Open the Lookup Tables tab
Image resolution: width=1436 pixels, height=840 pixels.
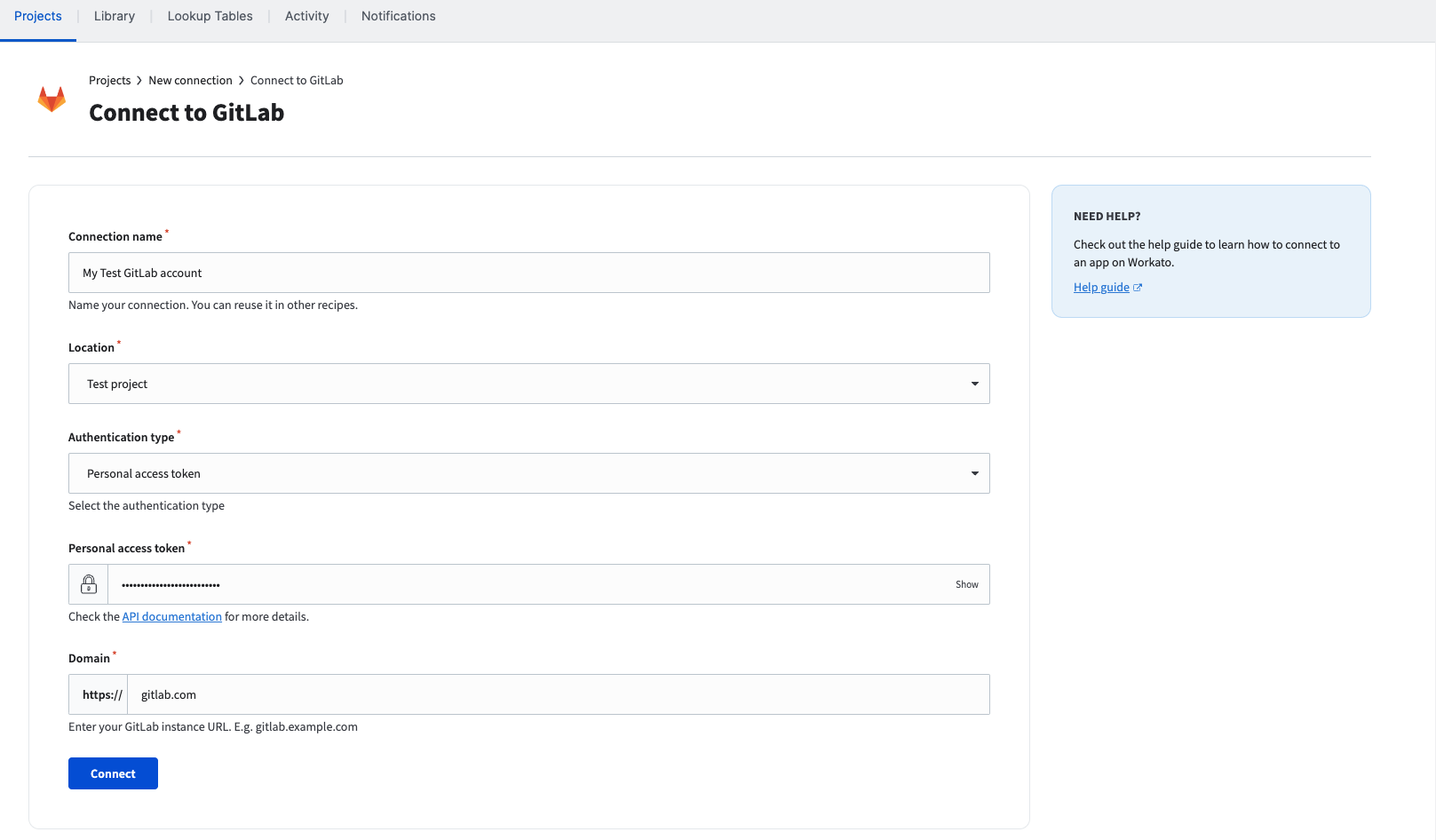[x=210, y=16]
